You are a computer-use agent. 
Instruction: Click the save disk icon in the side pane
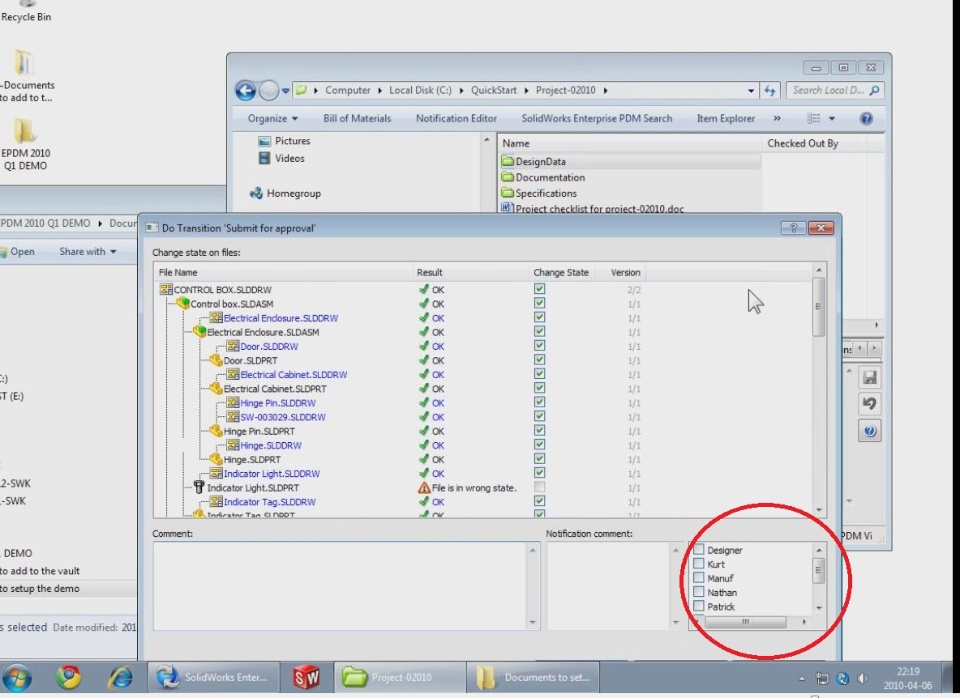point(869,377)
